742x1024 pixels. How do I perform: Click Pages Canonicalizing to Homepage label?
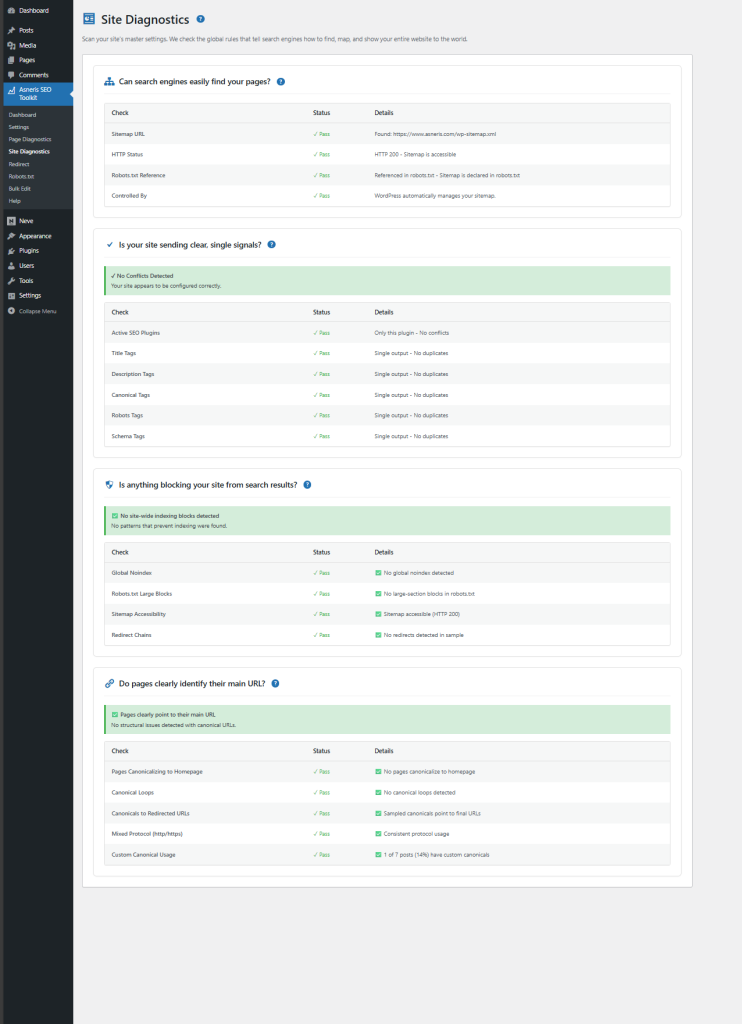click(157, 772)
